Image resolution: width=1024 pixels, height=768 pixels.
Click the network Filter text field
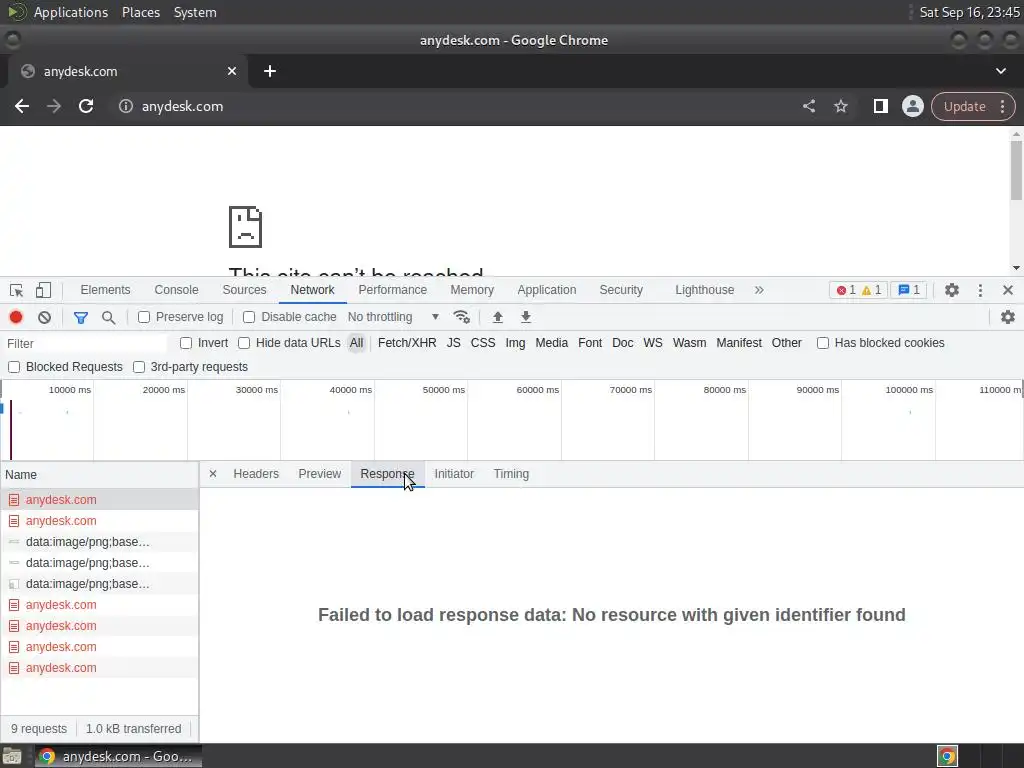(x=85, y=344)
